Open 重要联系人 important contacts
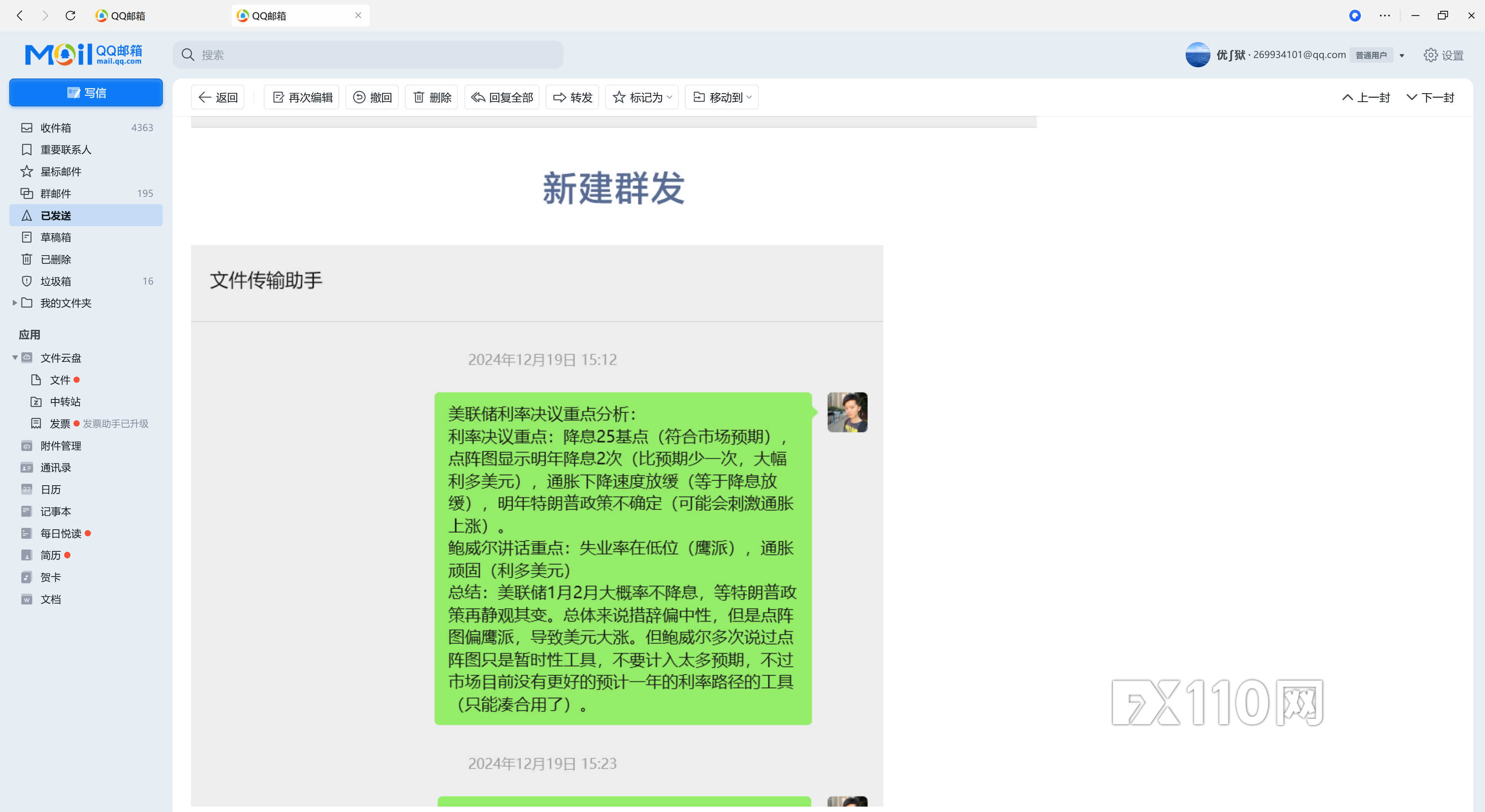 86,149
